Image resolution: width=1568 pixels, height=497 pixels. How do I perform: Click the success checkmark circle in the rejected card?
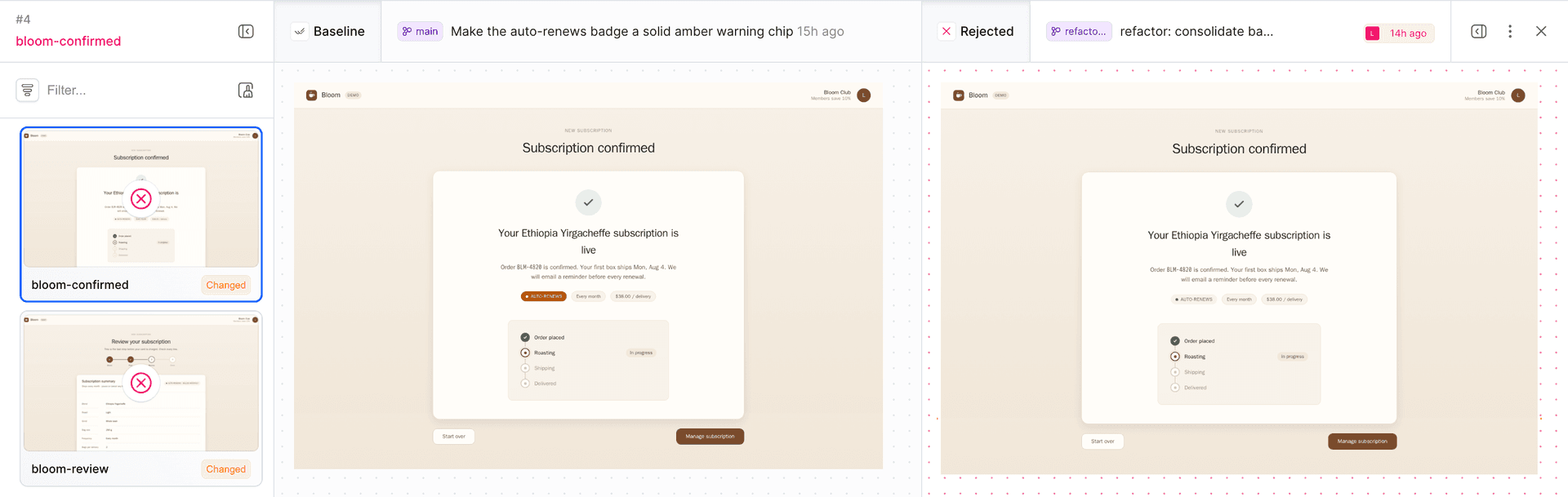coord(1239,204)
